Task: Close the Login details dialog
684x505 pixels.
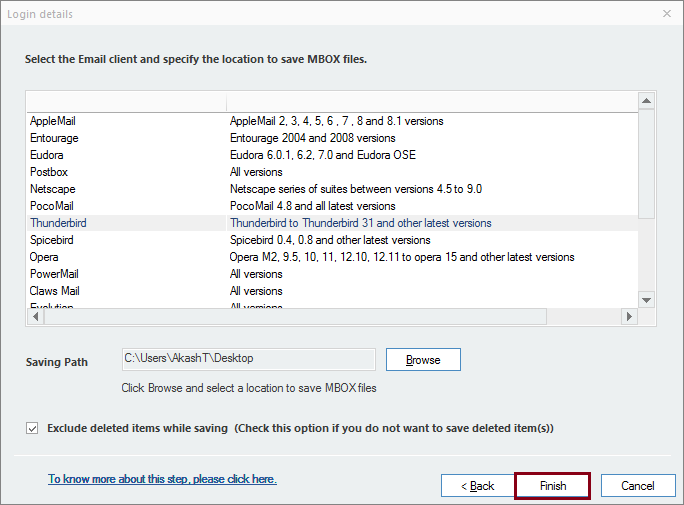Action: [667, 14]
